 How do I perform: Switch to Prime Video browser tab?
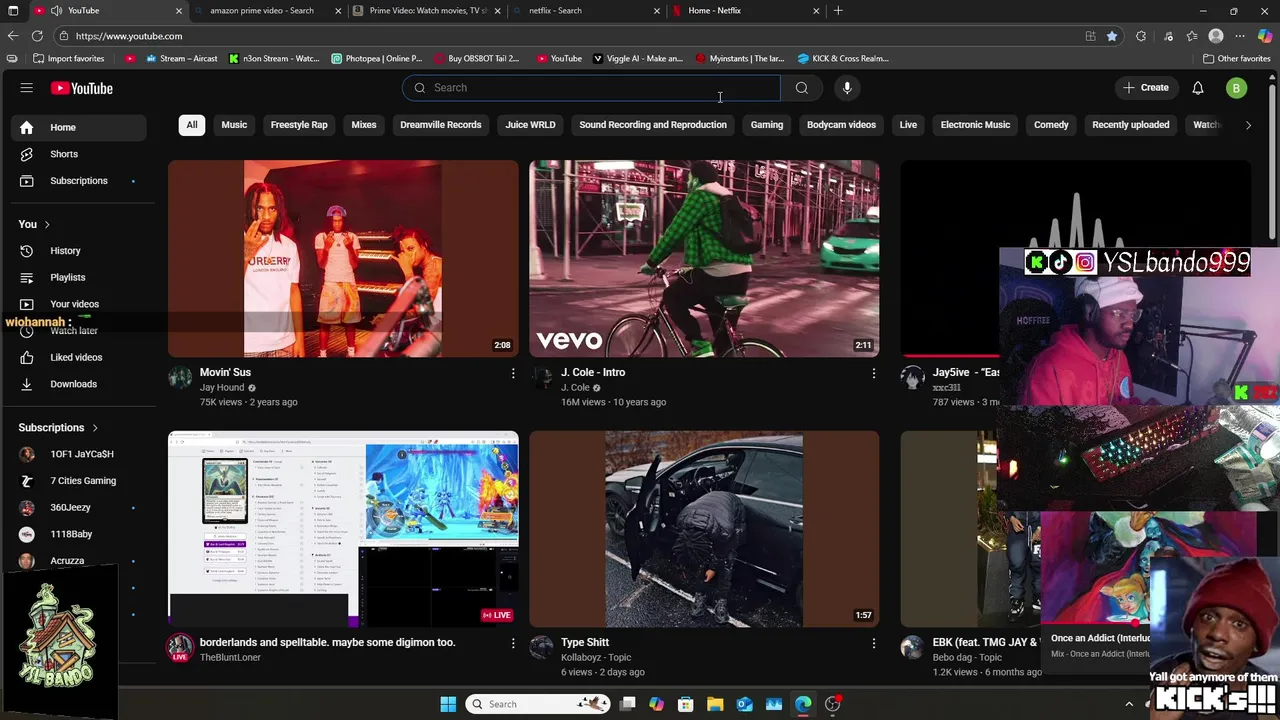tap(428, 11)
